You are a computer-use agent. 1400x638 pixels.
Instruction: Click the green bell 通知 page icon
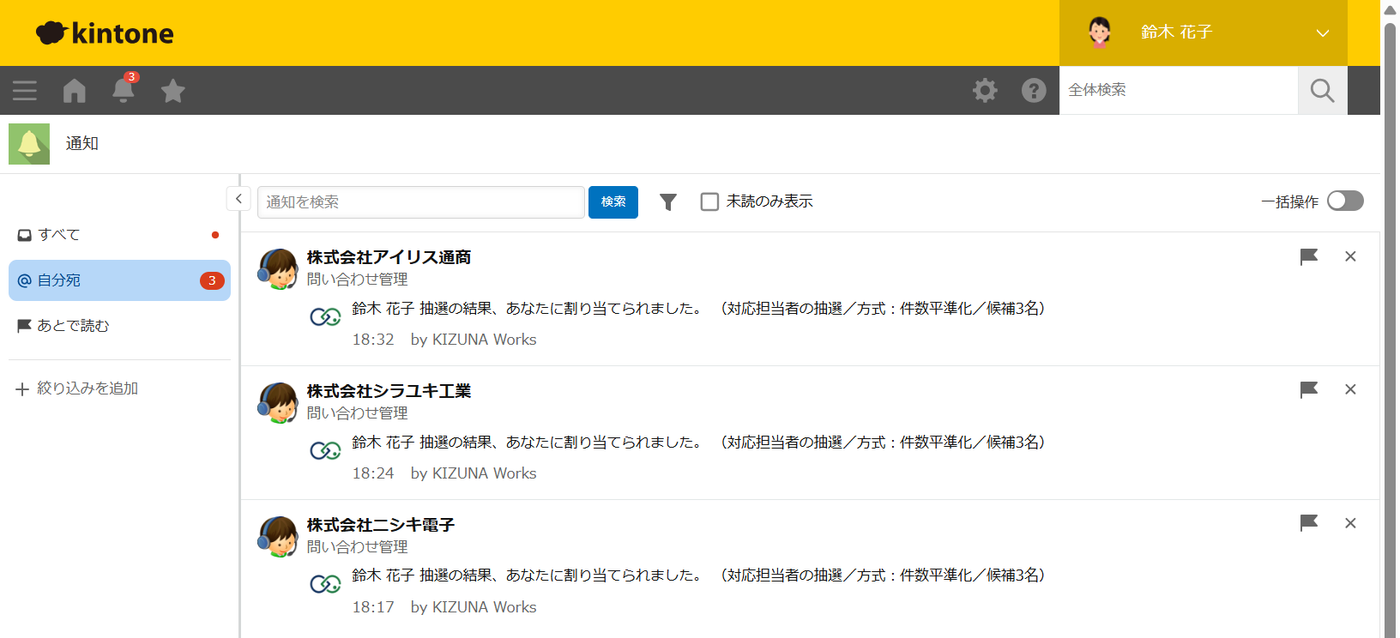coord(29,144)
